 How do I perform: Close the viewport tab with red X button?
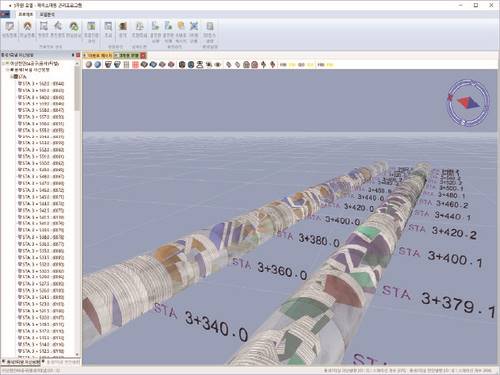(143, 55)
